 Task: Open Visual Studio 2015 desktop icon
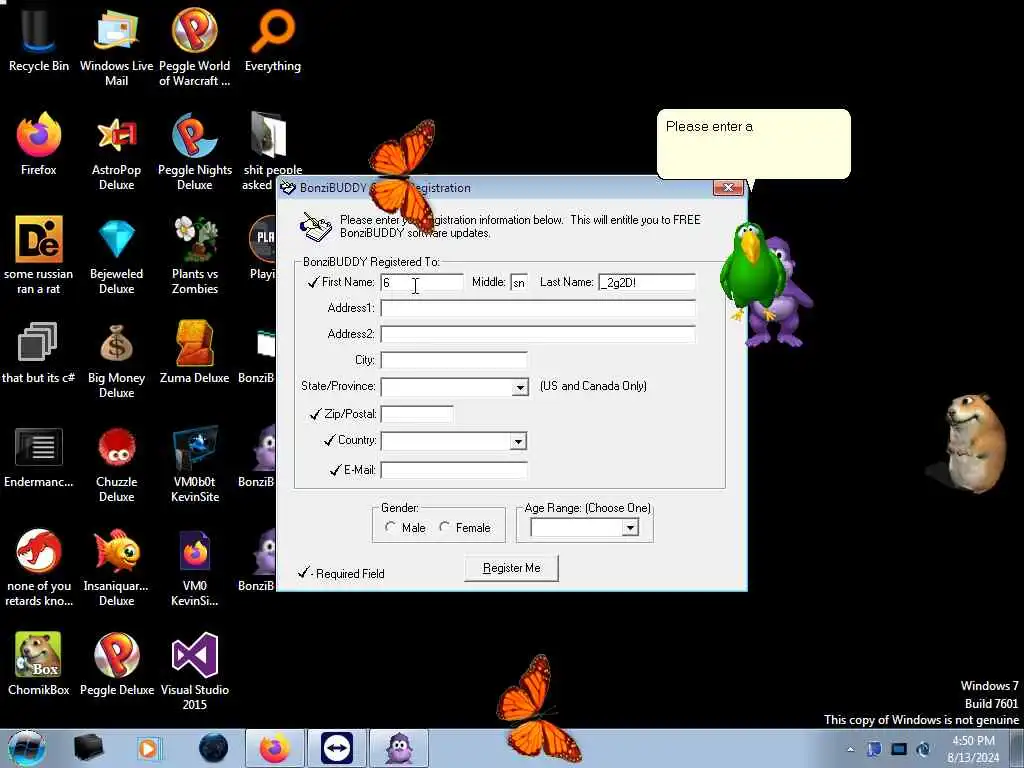click(x=195, y=671)
